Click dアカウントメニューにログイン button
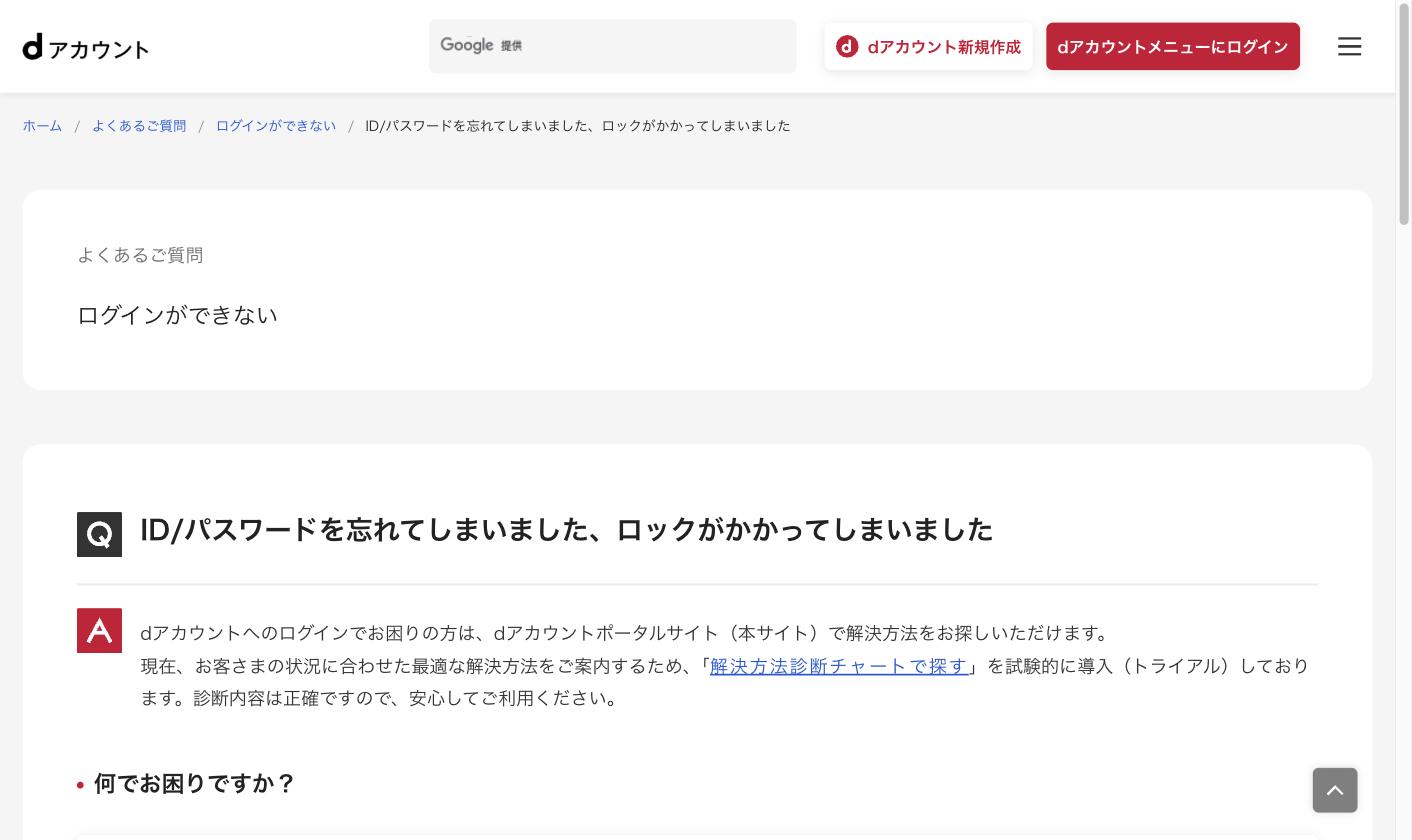 [x=1173, y=47]
